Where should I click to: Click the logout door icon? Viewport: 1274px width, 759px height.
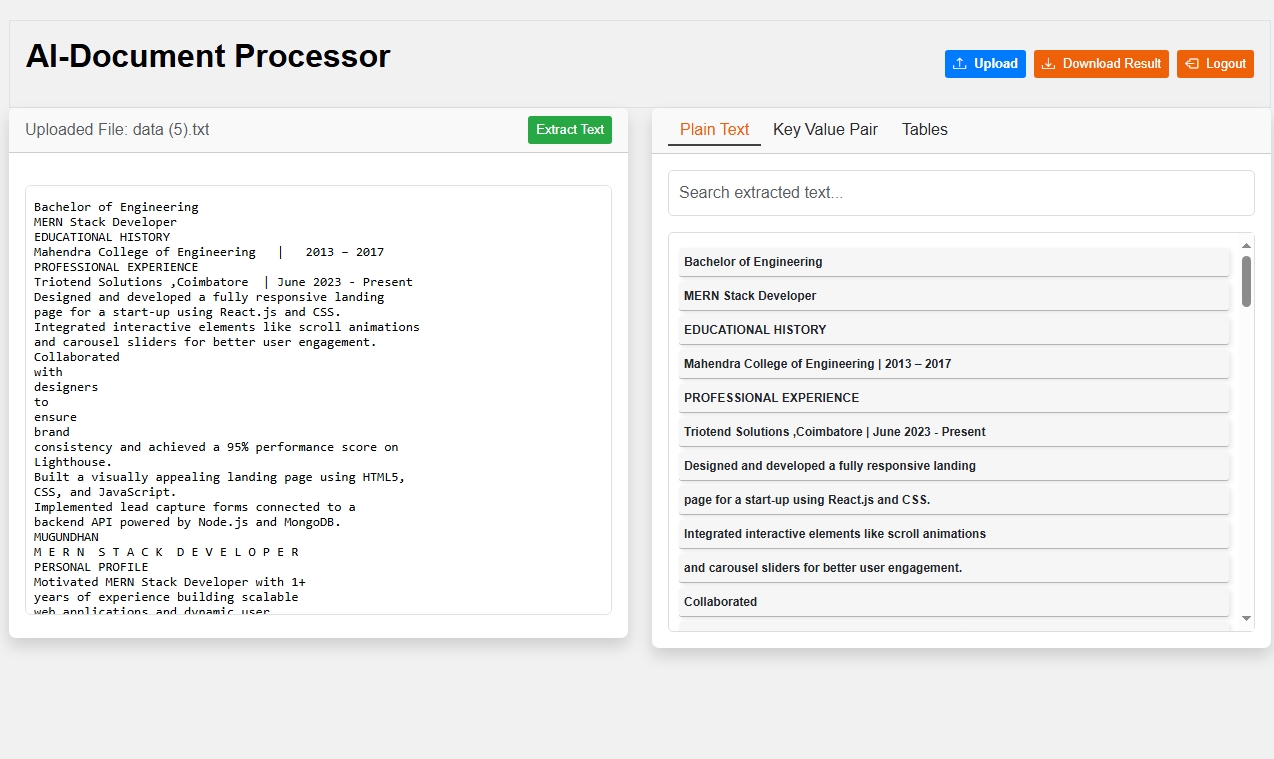(1192, 64)
